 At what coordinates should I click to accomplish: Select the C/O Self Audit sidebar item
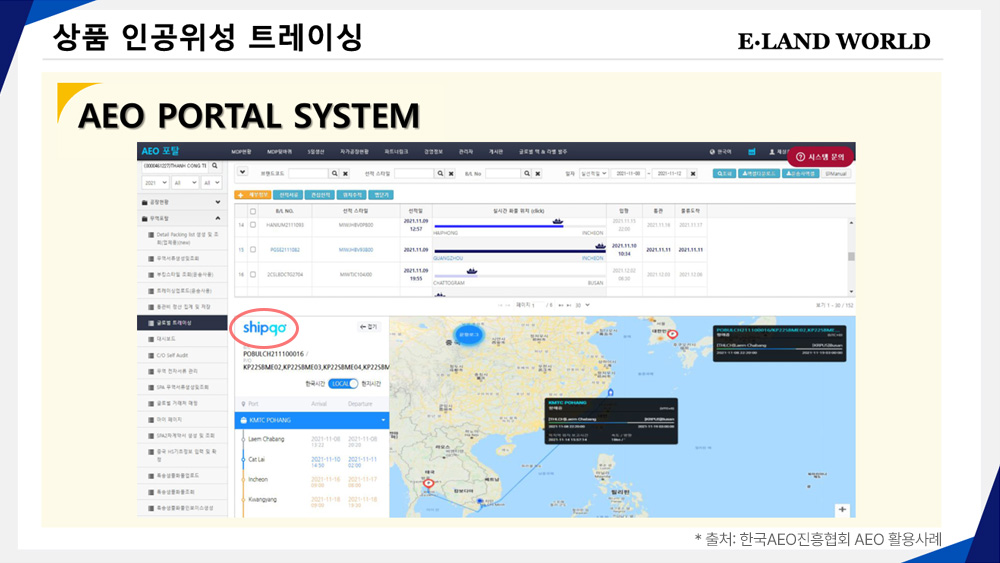coord(172,355)
